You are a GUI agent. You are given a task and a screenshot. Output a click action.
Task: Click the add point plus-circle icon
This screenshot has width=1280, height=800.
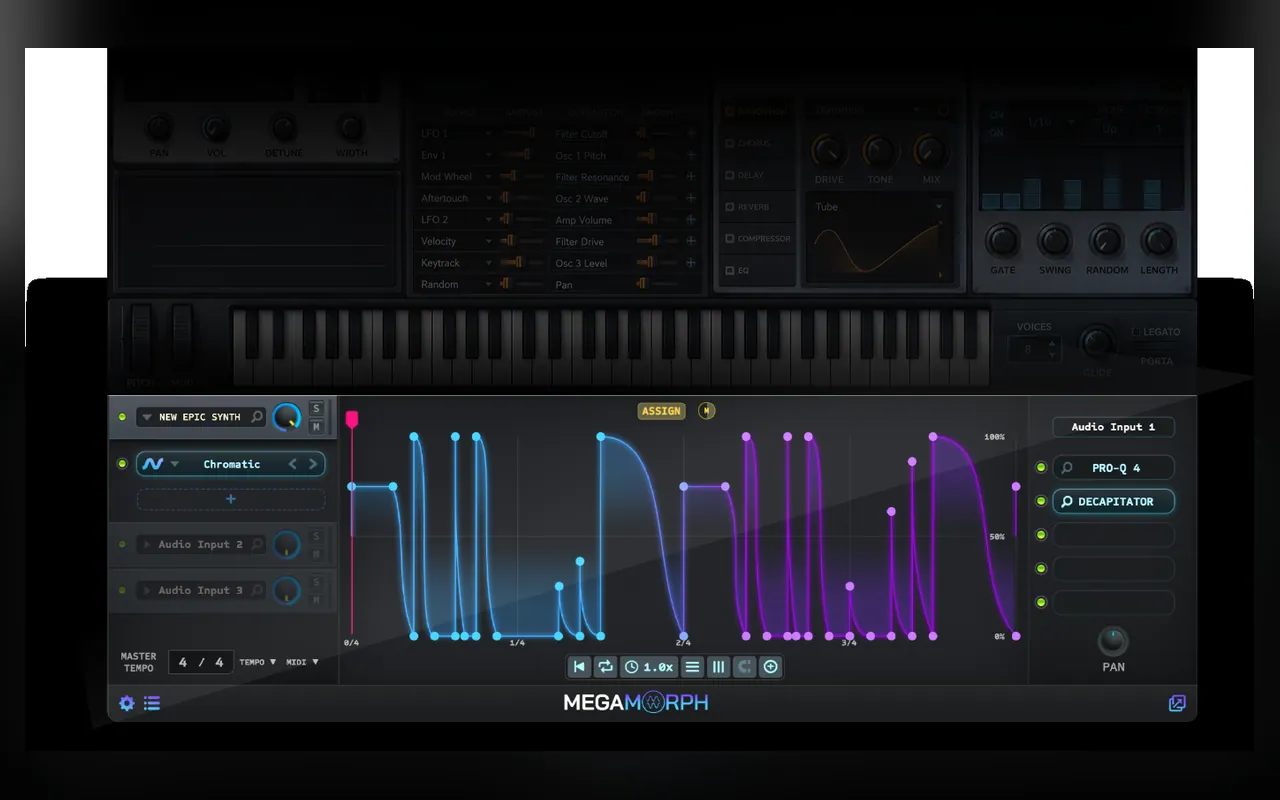(770, 667)
